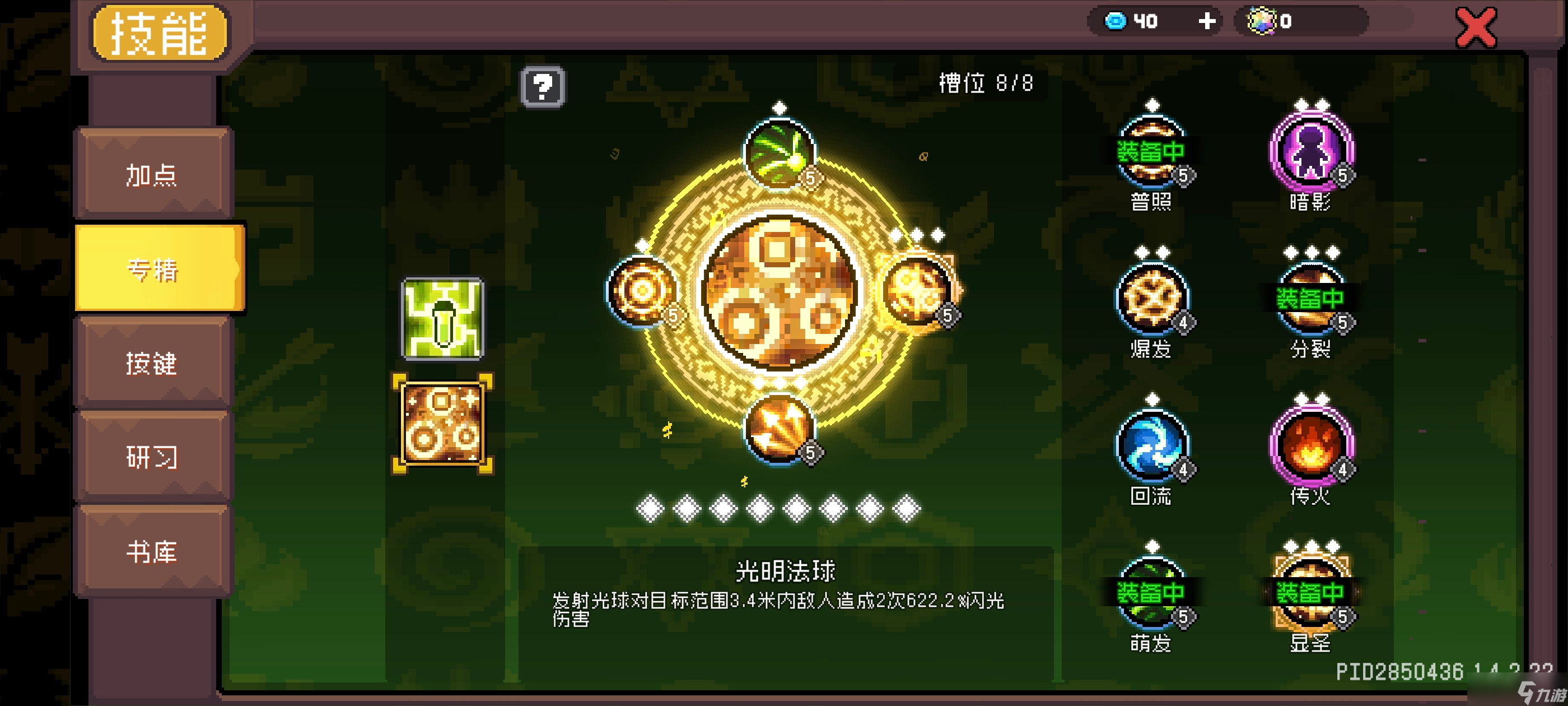The height and width of the screenshot is (706, 1568).
Task: Select the green skill thumbnail
Action: coord(442,319)
